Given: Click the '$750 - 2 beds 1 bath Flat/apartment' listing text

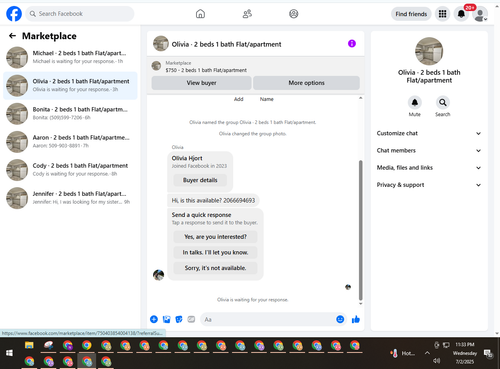Looking at the screenshot, I should coord(206,70).
